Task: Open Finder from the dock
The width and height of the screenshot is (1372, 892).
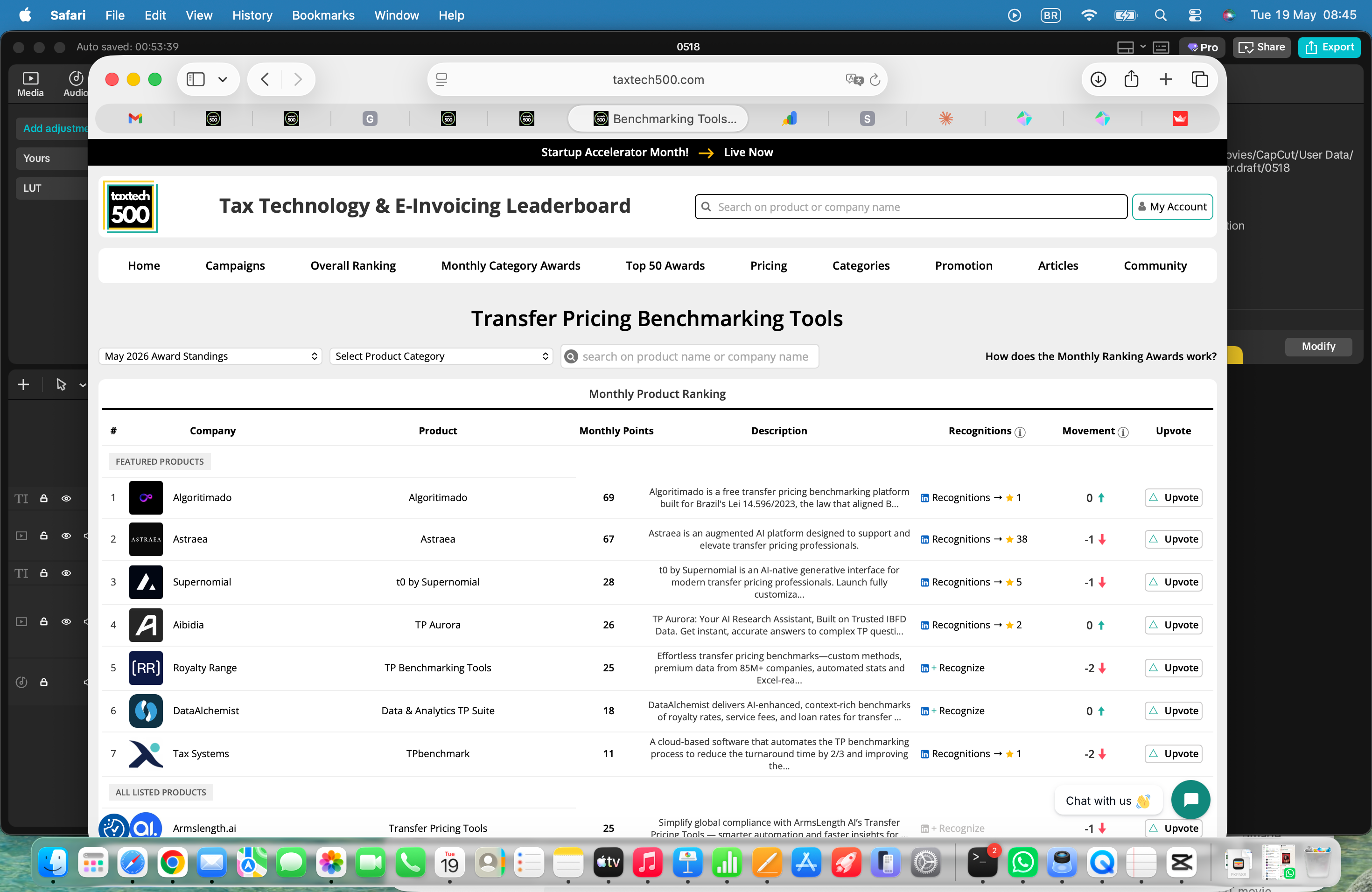Action: (53, 863)
